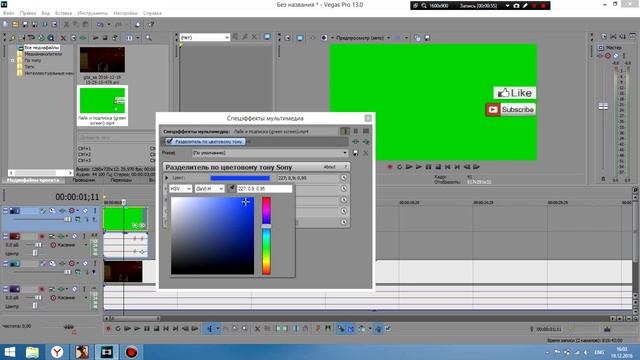Click the blue Цвет color swatch bar
The height and width of the screenshot is (360, 640).
240,178
